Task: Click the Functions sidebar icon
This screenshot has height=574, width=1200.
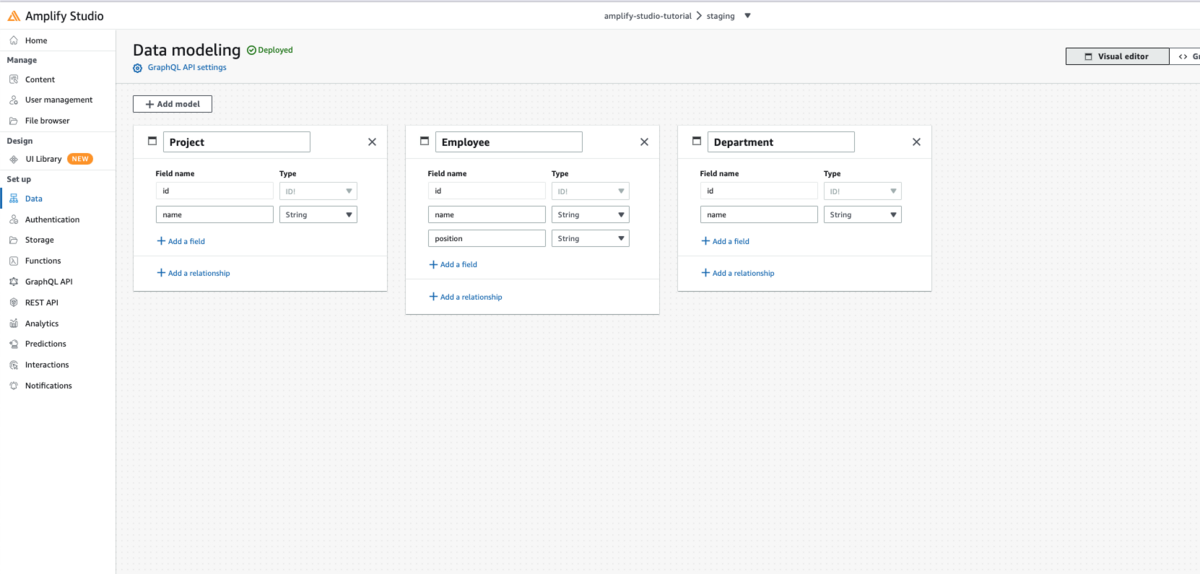Action: [14, 261]
